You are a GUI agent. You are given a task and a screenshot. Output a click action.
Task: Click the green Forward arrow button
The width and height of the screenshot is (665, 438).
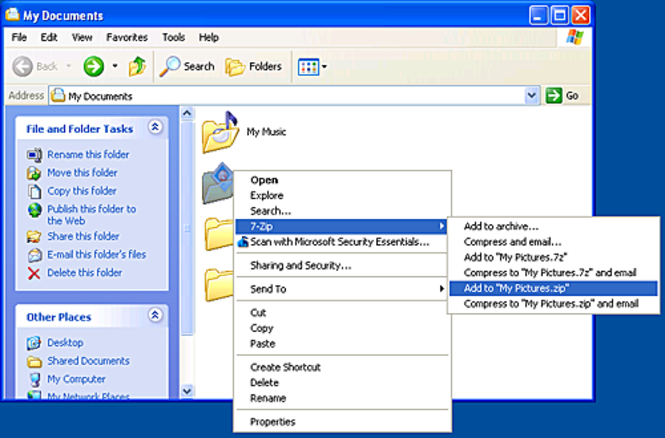click(94, 67)
